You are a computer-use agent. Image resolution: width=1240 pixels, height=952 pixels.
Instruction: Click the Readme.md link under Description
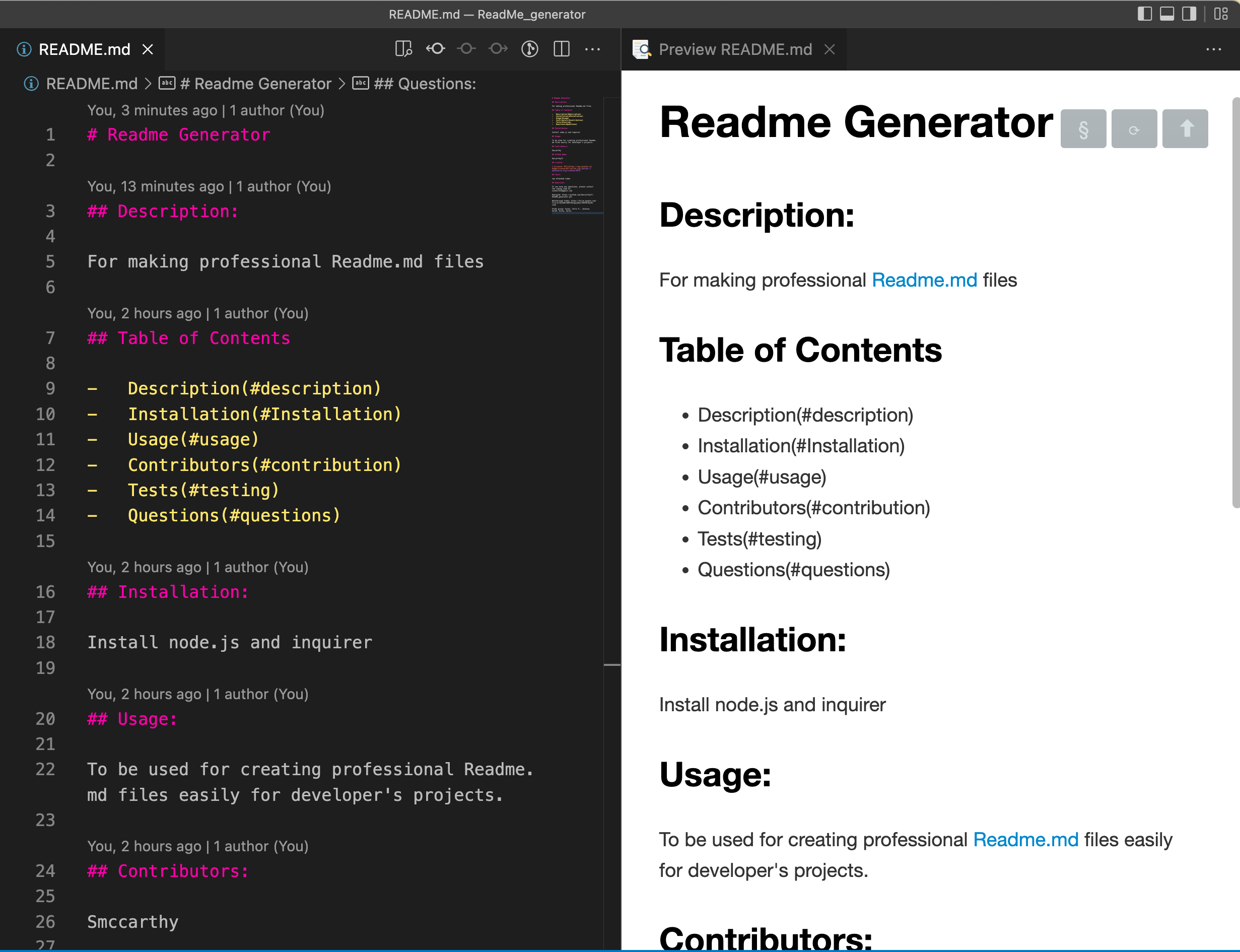(x=924, y=280)
